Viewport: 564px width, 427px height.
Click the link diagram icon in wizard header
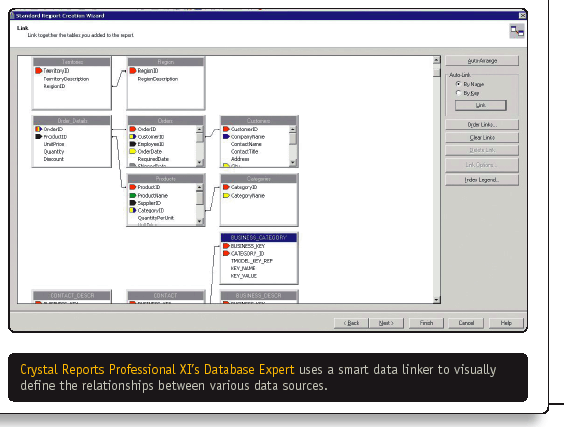pyautogui.click(x=517, y=31)
